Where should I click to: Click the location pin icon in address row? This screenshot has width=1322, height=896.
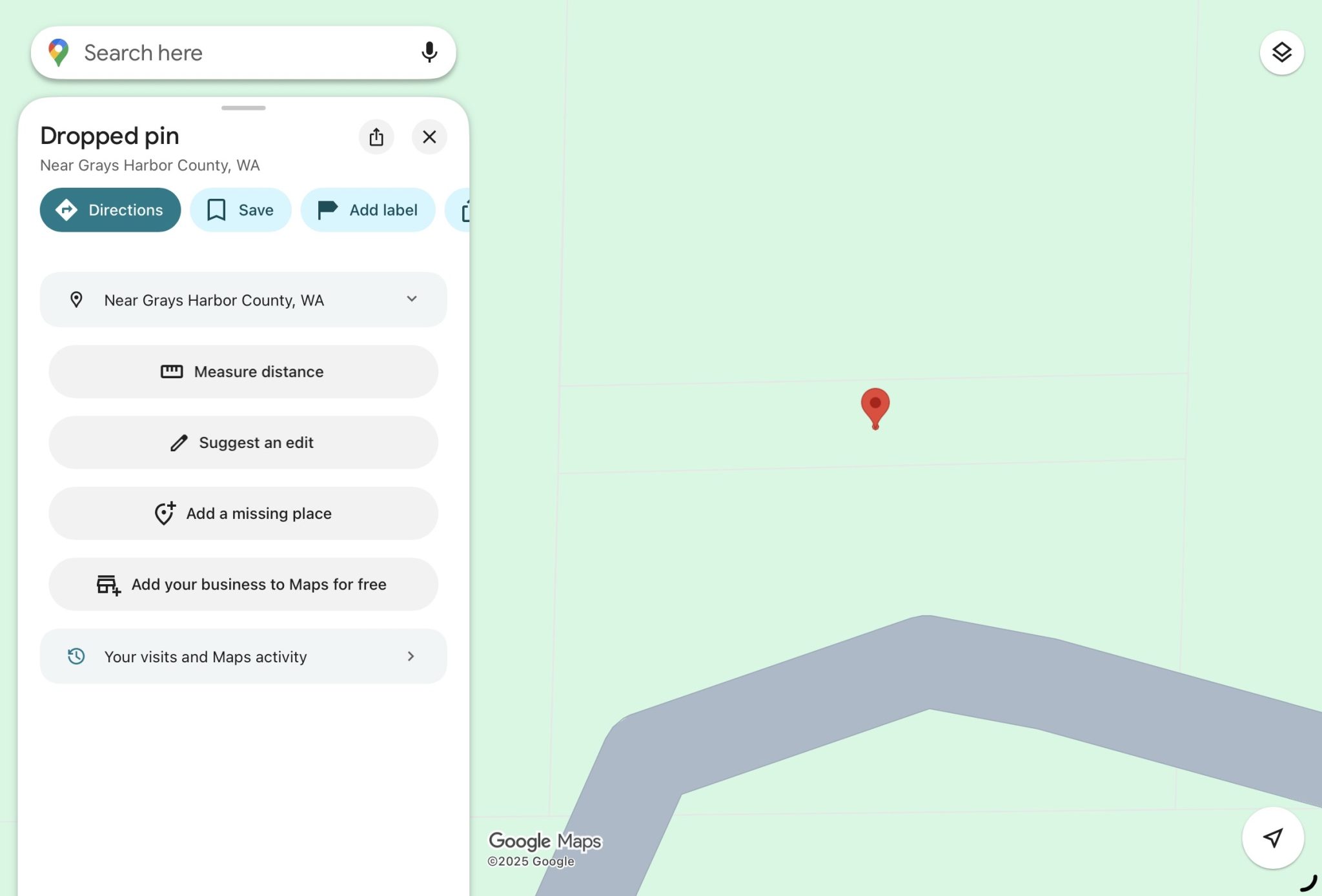click(x=76, y=300)
